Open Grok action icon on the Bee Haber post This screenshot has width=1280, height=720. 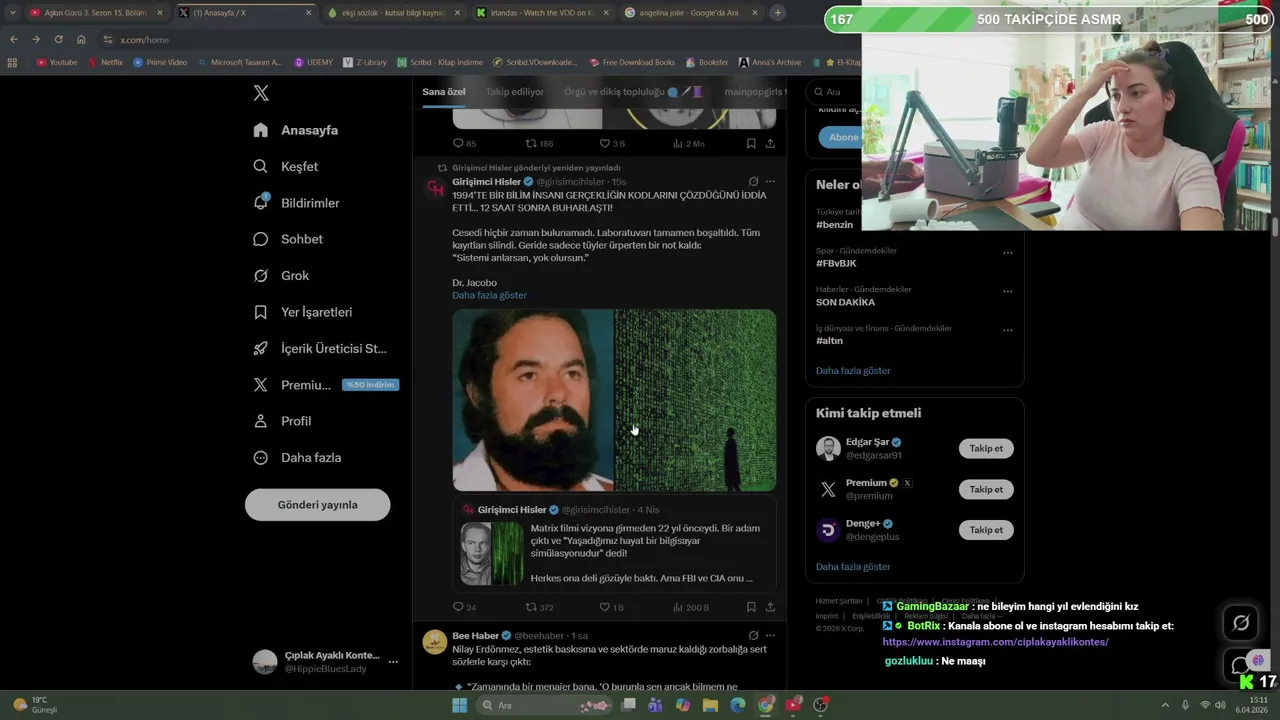pos(753,635)
